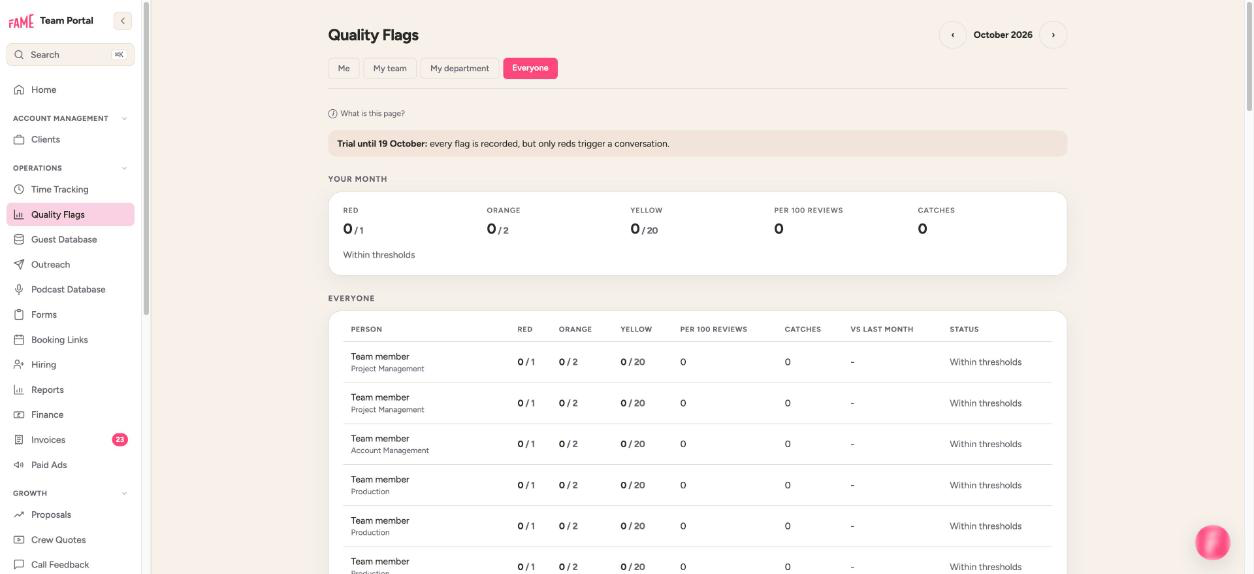The width and height of the screenshot is (1254, 574).
Task: Click the Outreach paper plane icon
Action: click(19, 265)
